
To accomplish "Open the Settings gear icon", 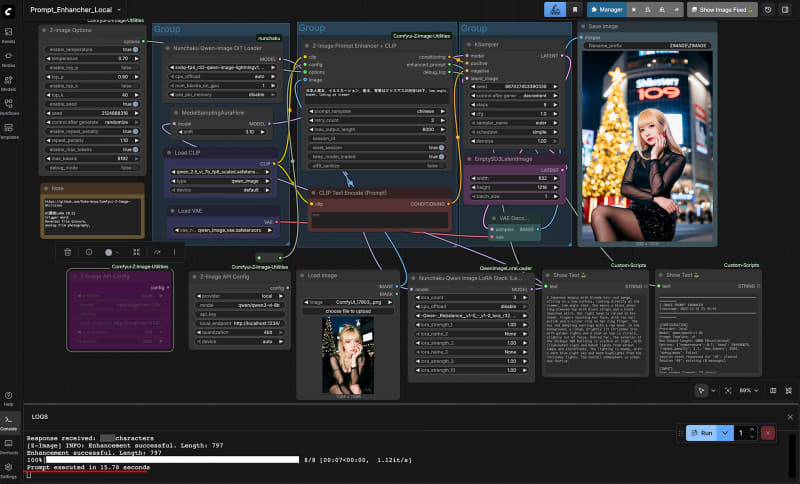I will (x=9, y=470).
